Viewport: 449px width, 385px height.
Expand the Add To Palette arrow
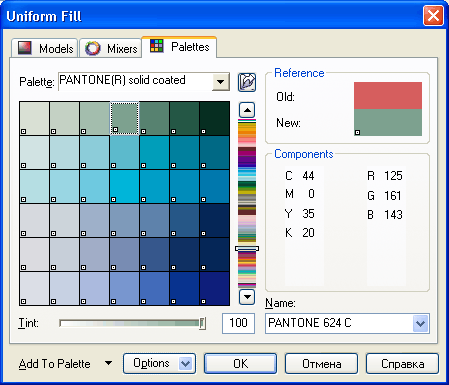(108, 363)
